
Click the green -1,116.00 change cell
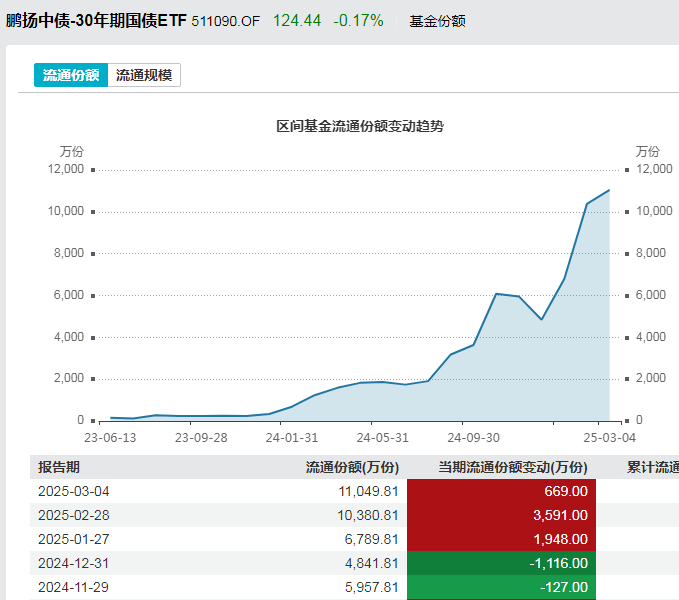point(502,562)
